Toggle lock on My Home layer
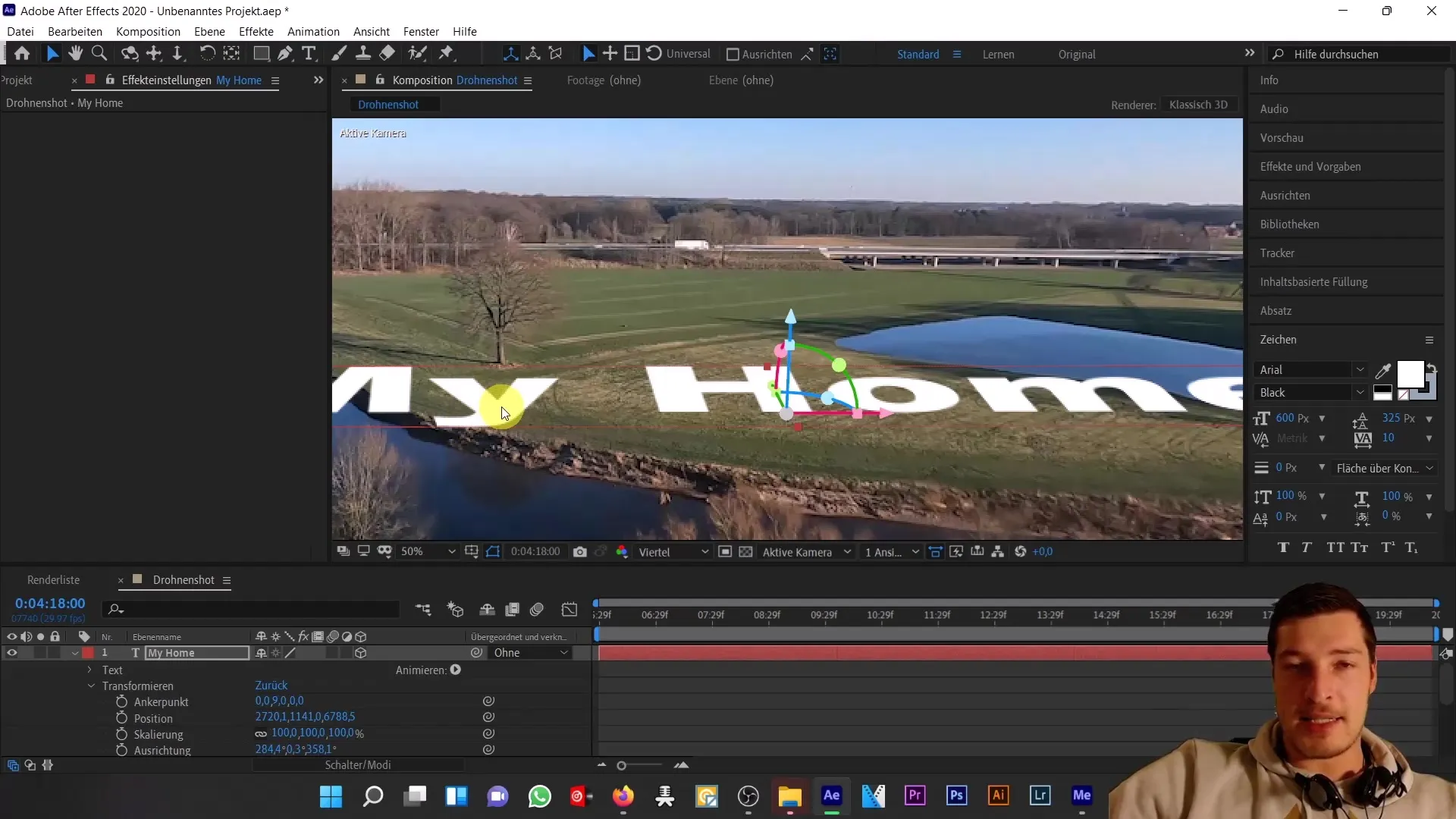 coord(54,652)
